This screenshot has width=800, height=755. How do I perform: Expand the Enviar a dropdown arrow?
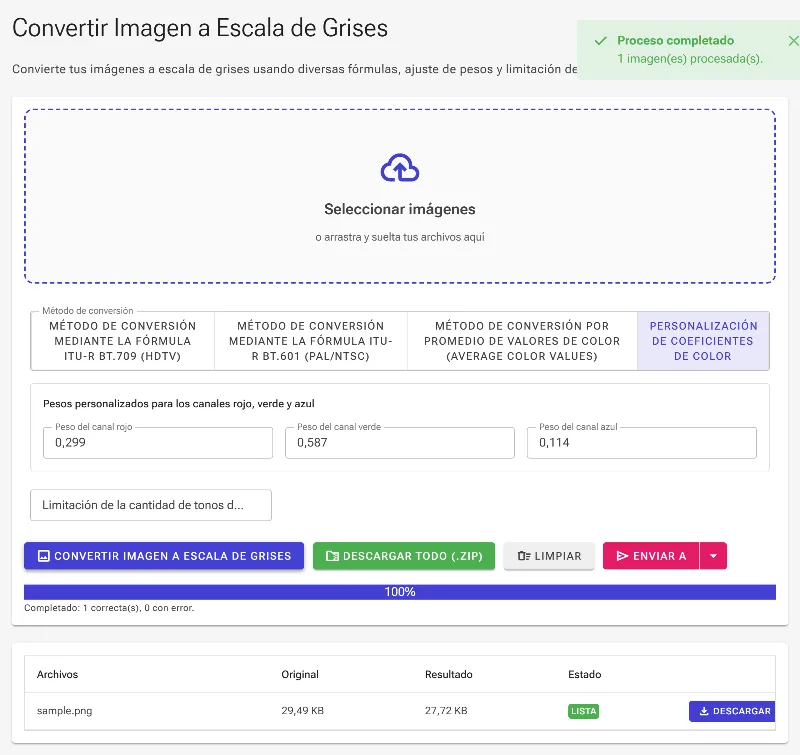click(713, 556)
